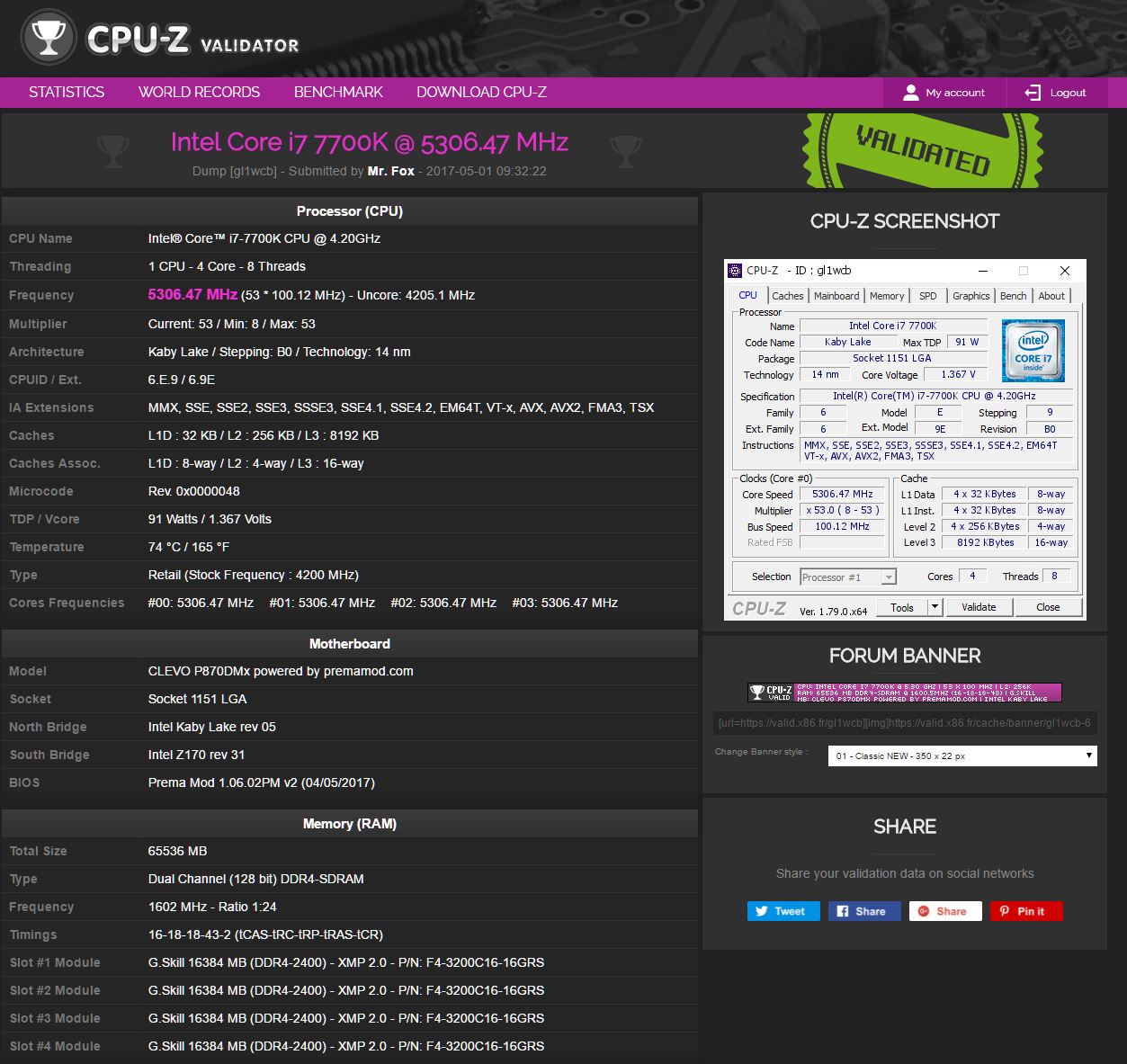Click the Memory (RAM) section header
This screenshot has width=1127, height=1064.
(x=350, y=824)
